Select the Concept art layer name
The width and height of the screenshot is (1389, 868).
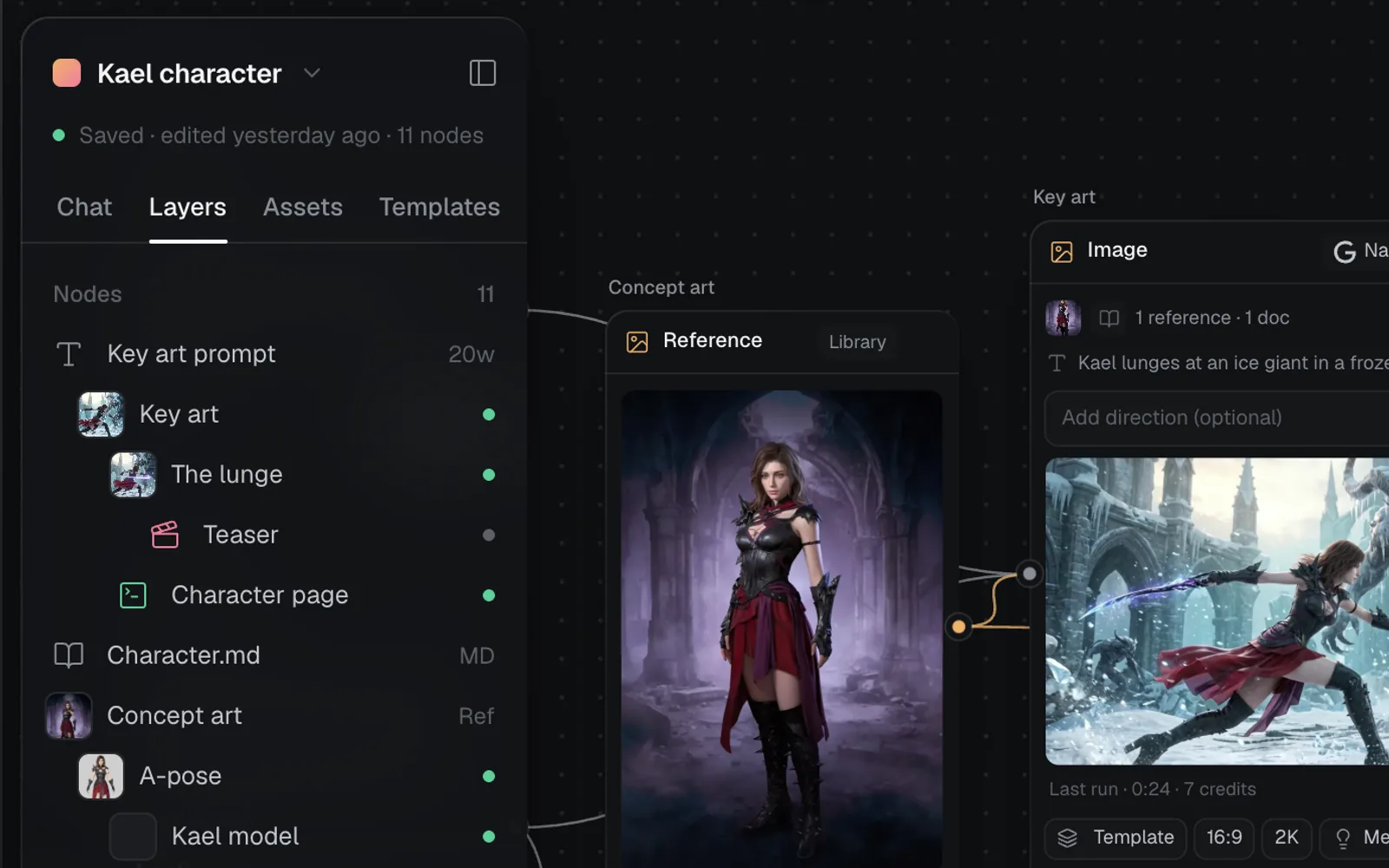174,716
